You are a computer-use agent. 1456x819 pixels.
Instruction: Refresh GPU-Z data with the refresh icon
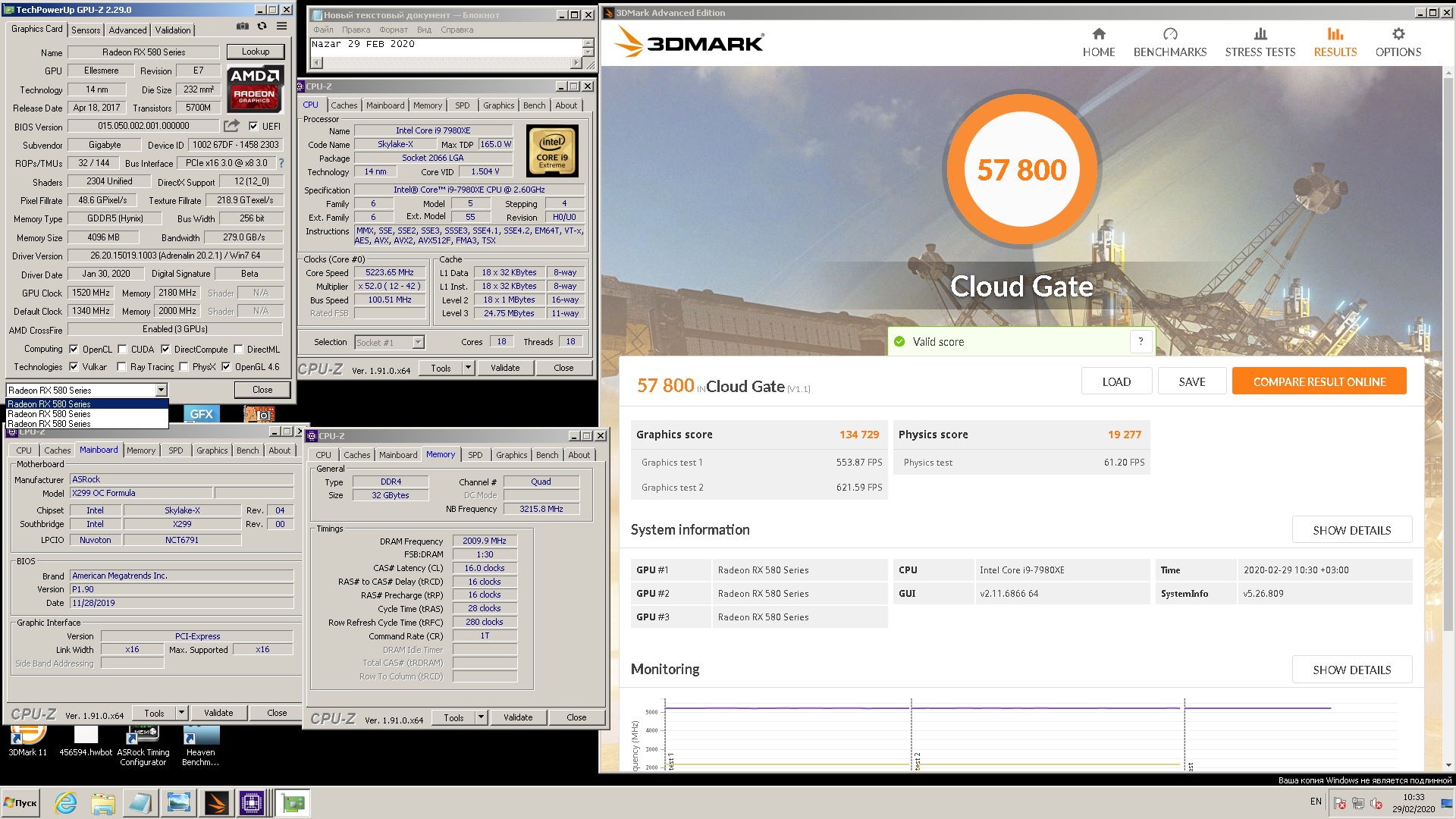click(262, 27)
